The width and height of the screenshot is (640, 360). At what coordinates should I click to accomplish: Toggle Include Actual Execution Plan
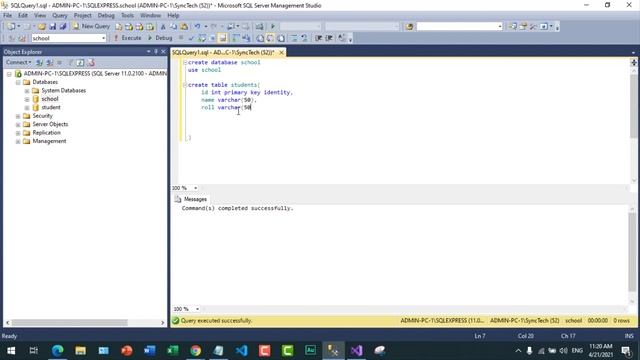[x=236, y=38]
